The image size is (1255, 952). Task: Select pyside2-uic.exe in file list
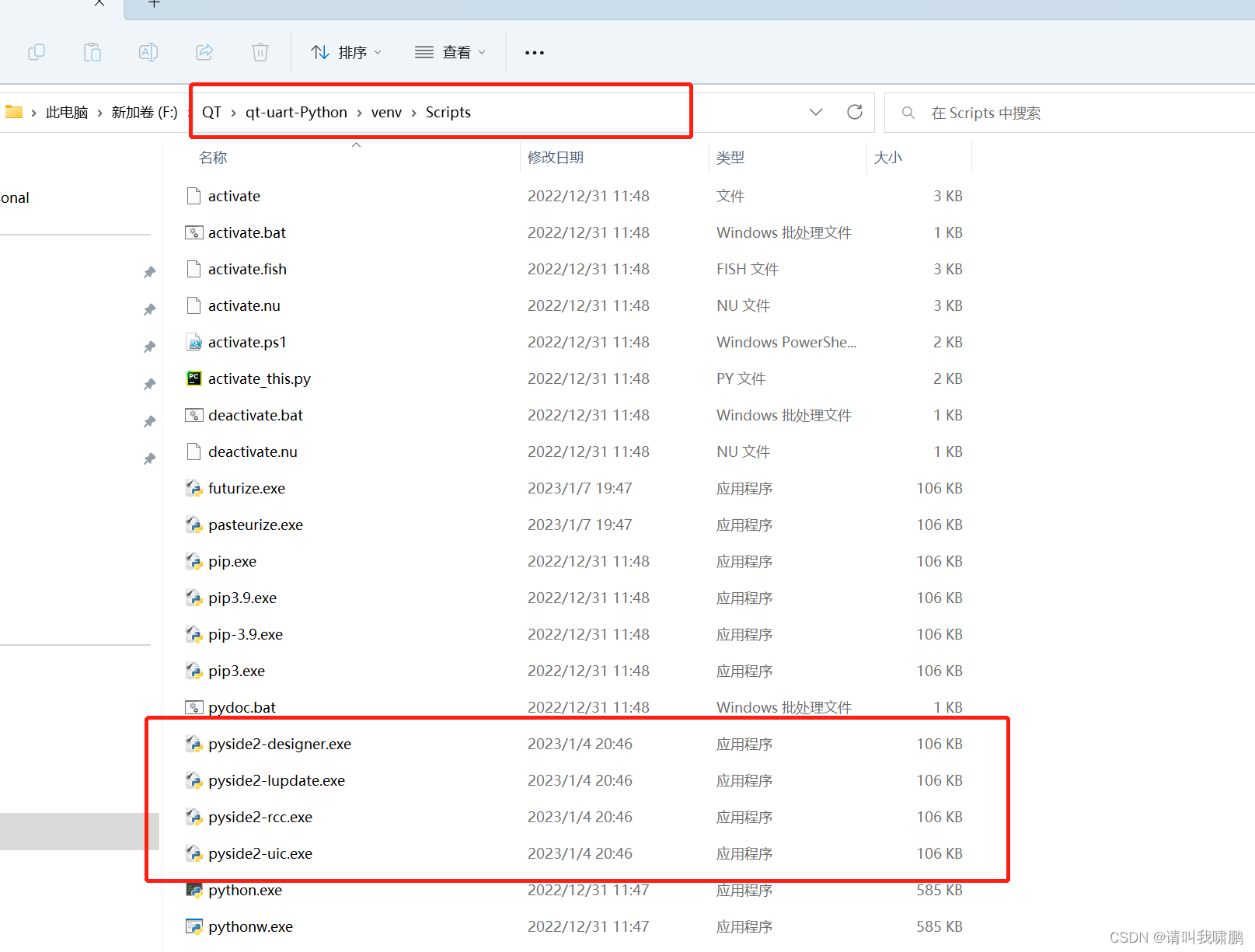[x=260, y=854]
